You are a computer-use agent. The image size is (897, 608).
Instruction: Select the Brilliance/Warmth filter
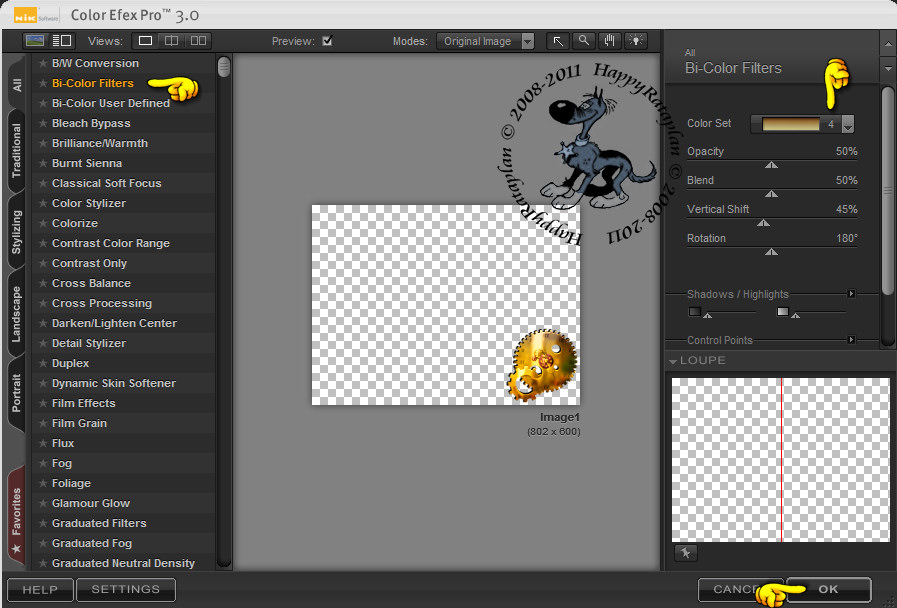point(100,143)
